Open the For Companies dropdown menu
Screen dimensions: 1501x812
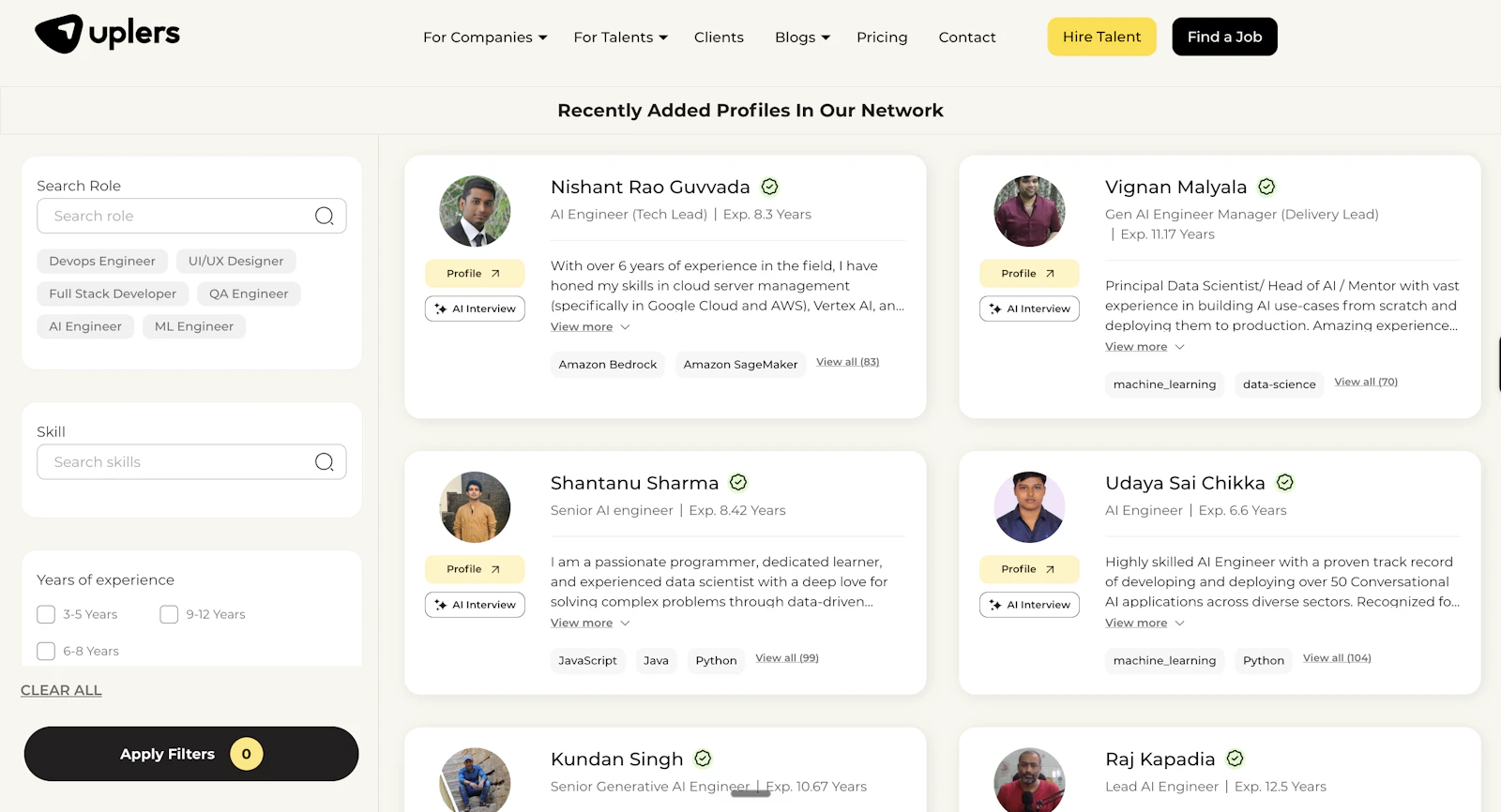[x=485, y=38]
